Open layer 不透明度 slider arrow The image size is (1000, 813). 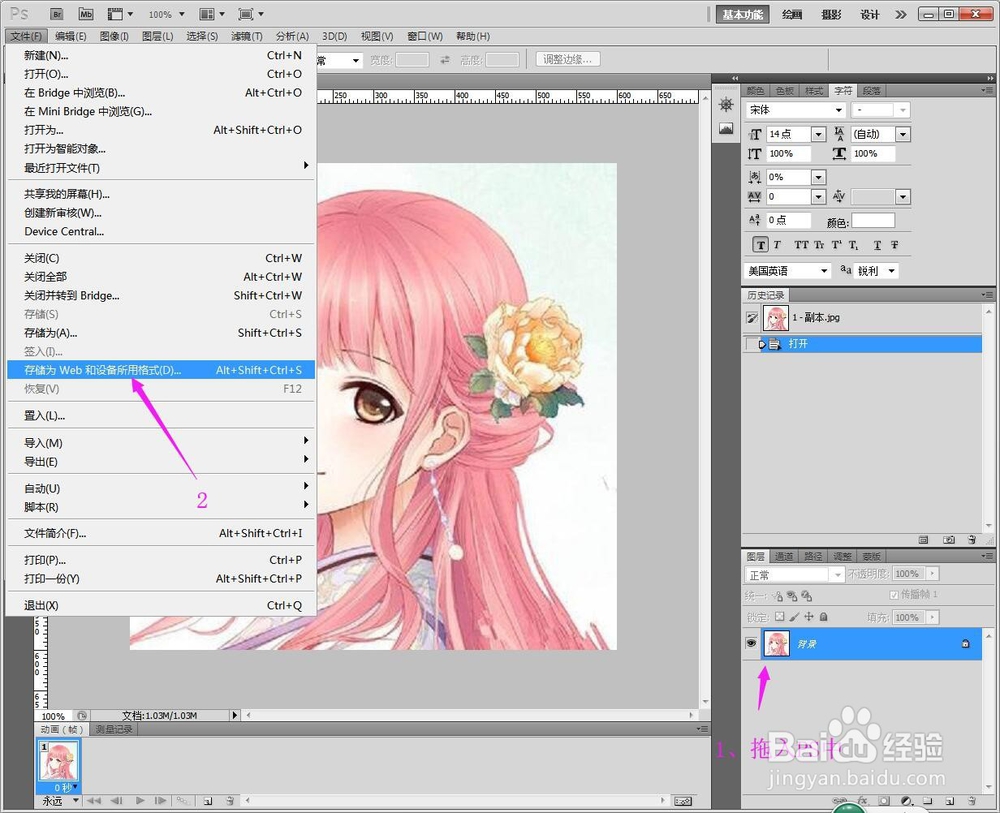pyautogui.click(x=932, y=574)
